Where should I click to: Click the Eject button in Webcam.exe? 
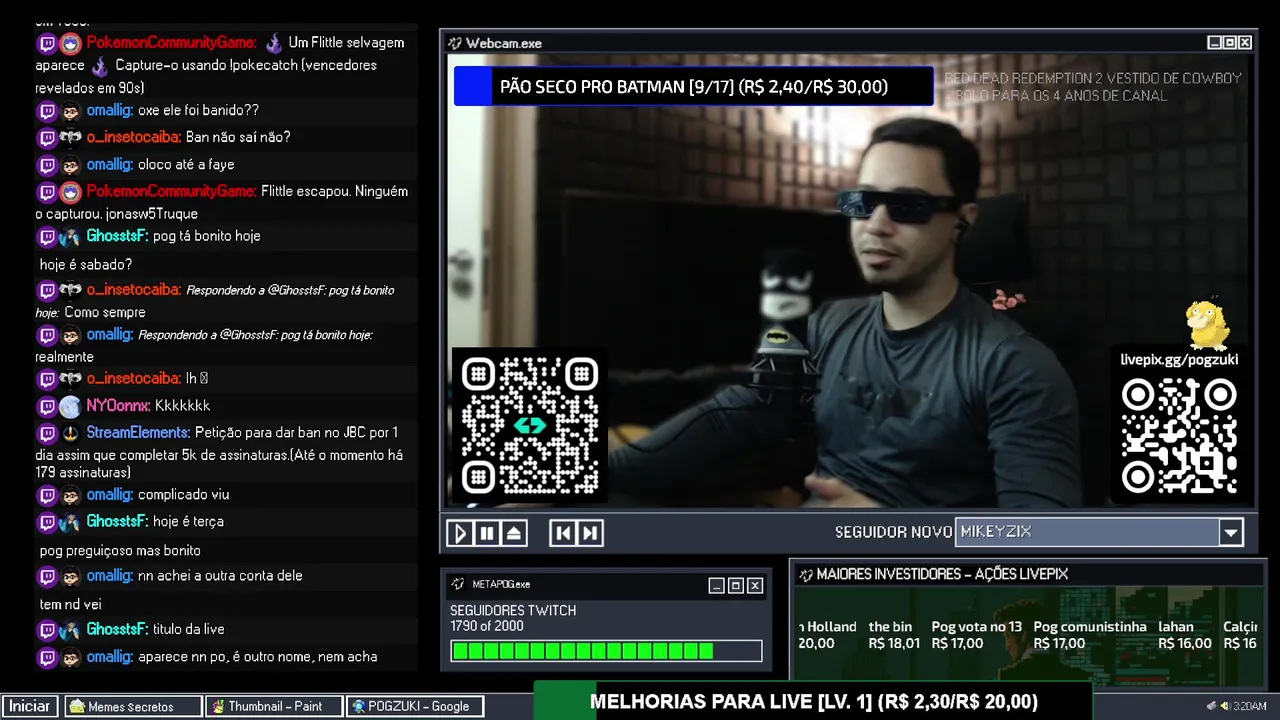[x=514, y=533]
